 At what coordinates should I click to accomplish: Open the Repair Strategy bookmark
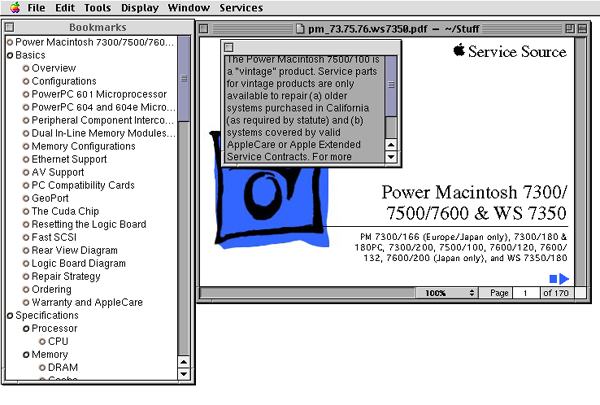66,276
